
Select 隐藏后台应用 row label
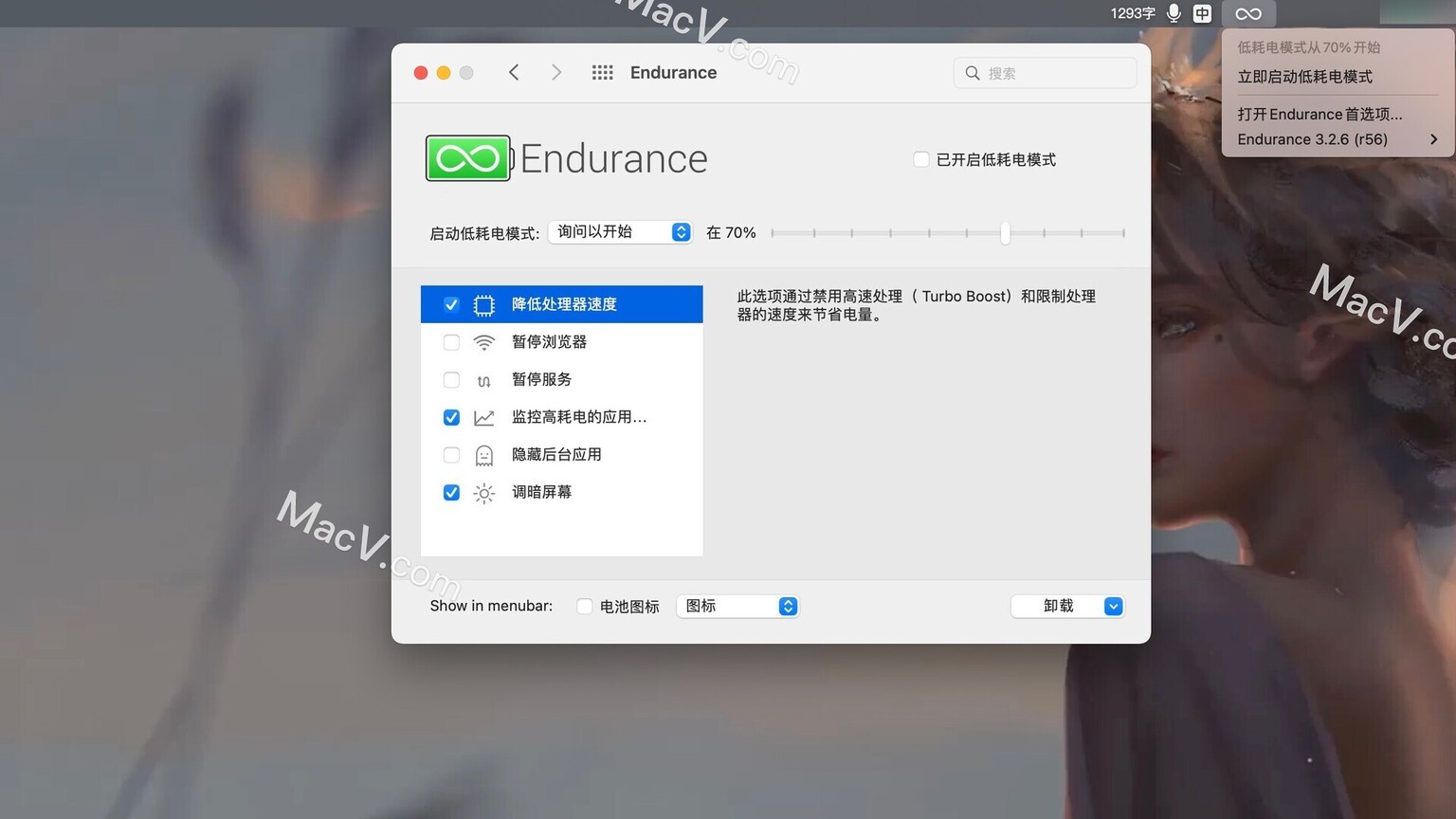tap(556, 455)
